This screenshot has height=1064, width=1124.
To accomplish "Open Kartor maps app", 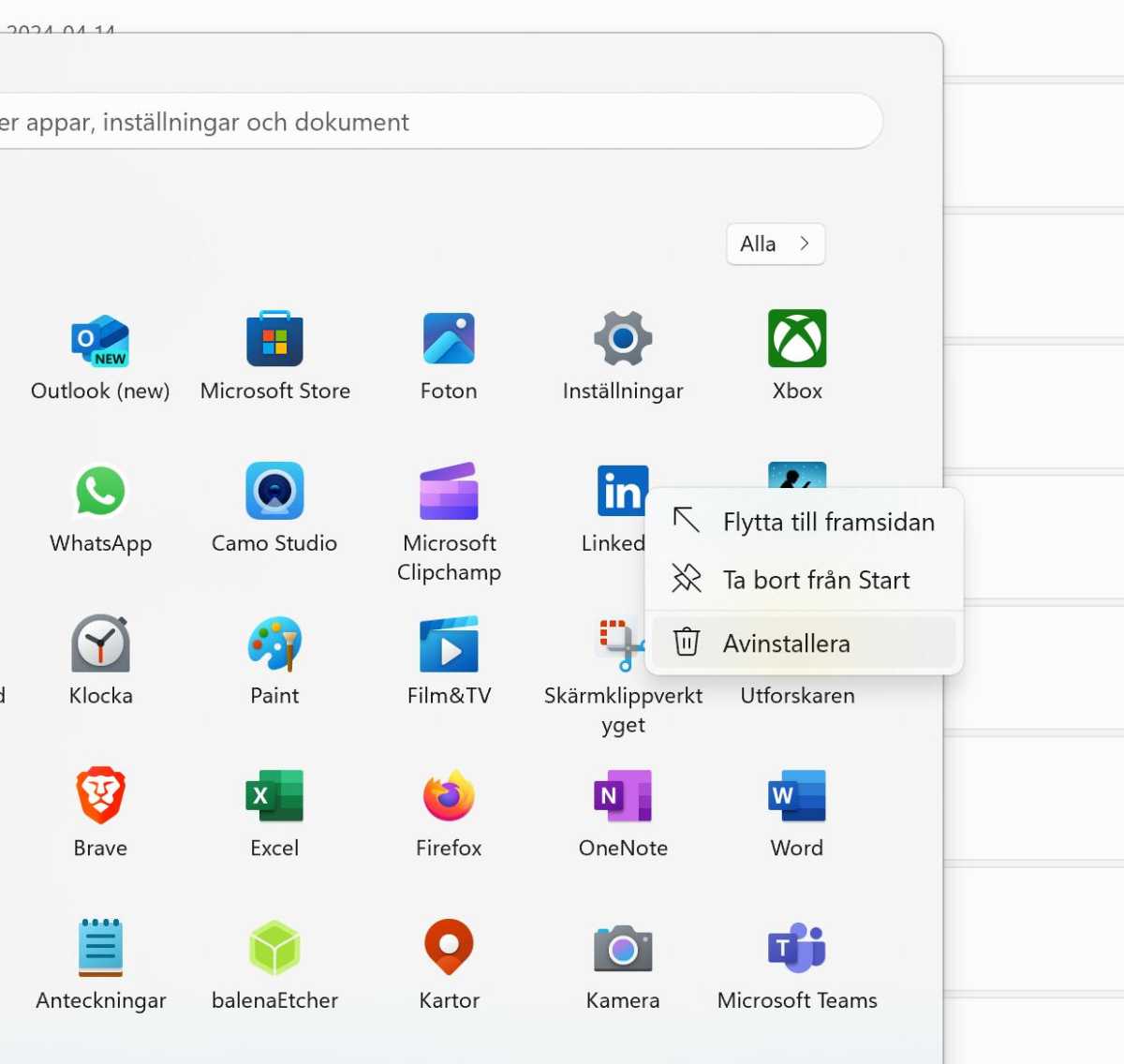I will [x=449, y=948].
